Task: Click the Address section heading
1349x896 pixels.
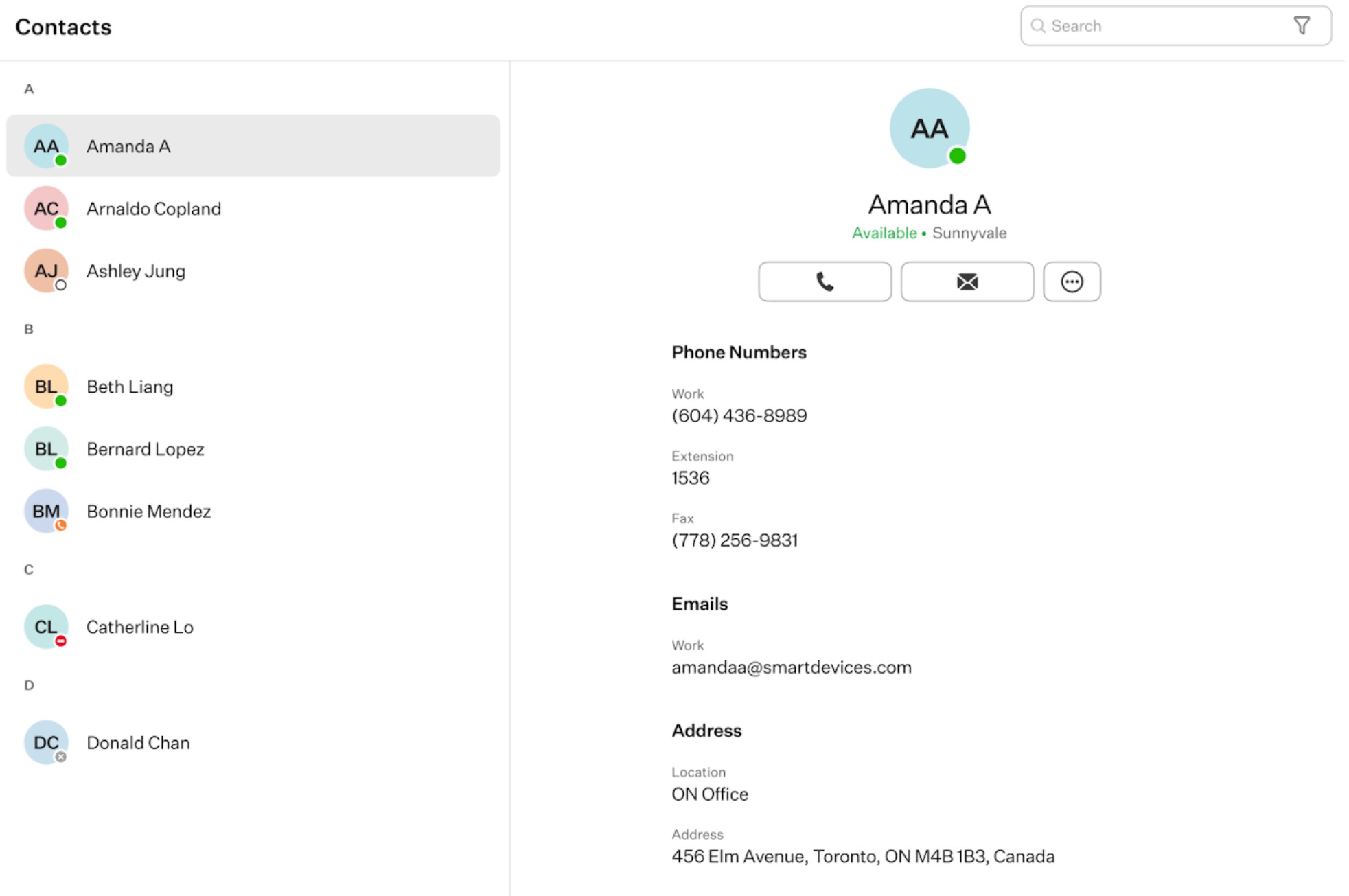Action: pyautogui.click(x=706, y=731)
